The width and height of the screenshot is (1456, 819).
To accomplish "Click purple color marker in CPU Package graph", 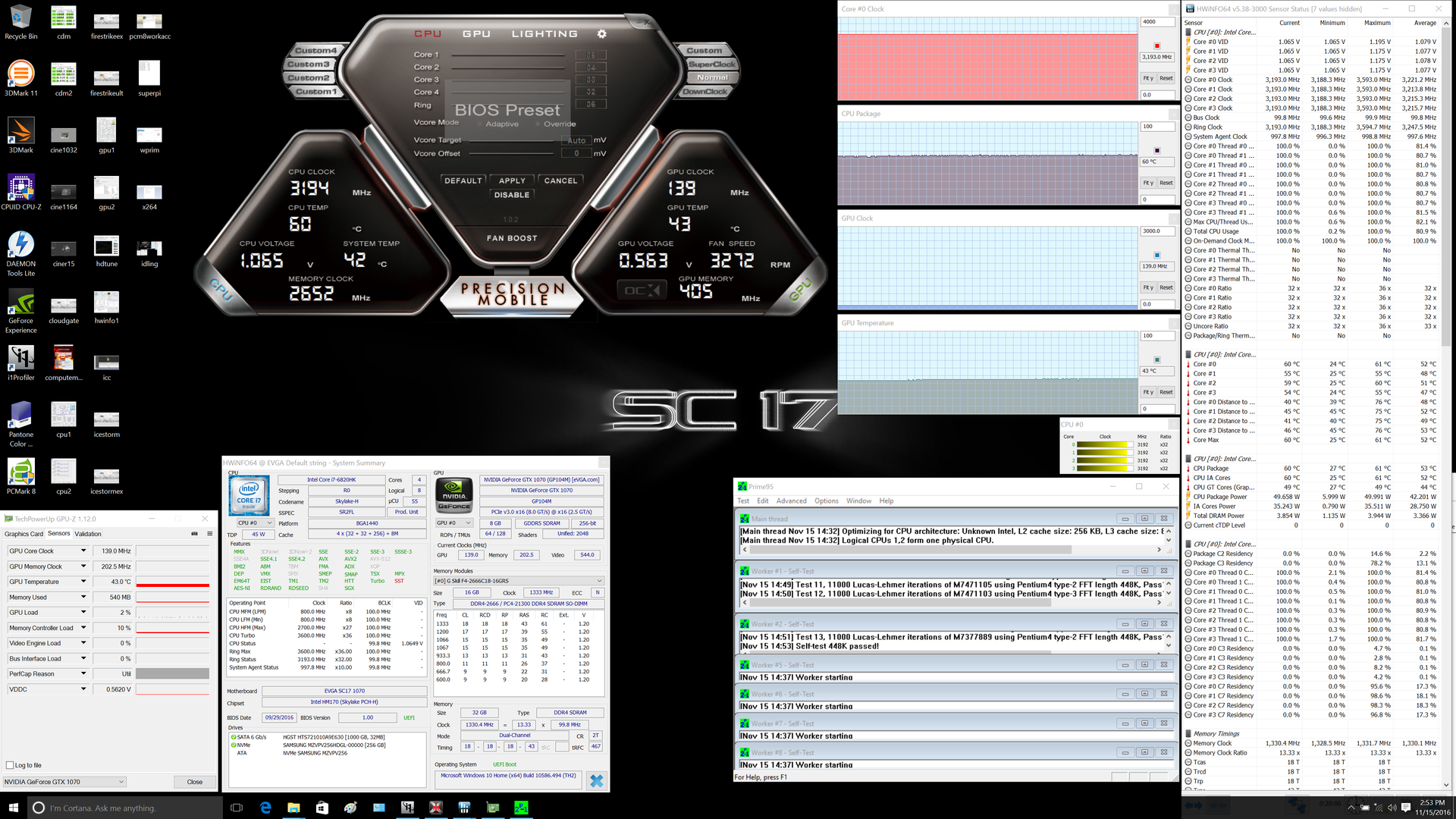I will coord(1156,150).
